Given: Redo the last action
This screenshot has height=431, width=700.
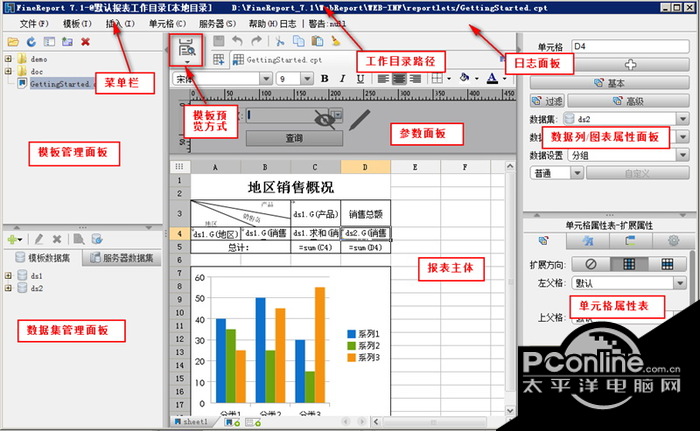Looking at the screenshot, I should click(256, 42).
